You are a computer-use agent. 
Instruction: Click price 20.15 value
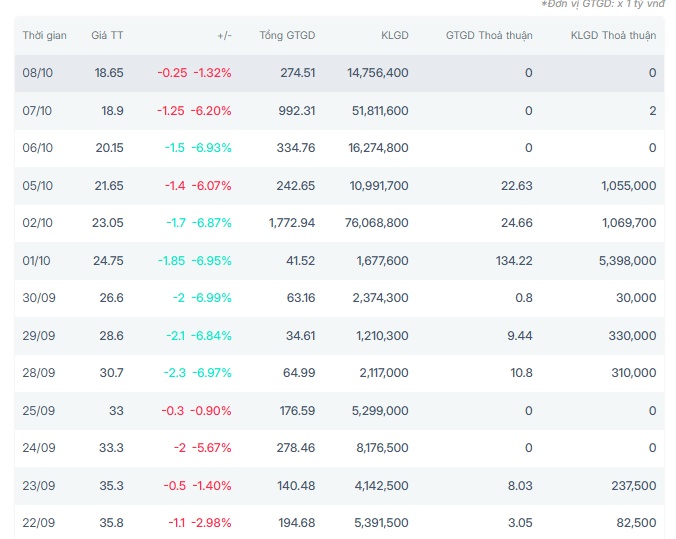coord(110,148)
